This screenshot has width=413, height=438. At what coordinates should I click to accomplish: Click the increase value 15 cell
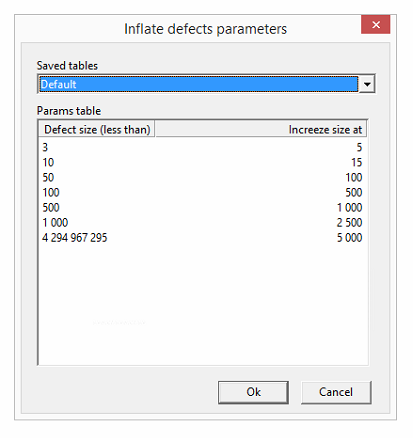tap(356, 162)
